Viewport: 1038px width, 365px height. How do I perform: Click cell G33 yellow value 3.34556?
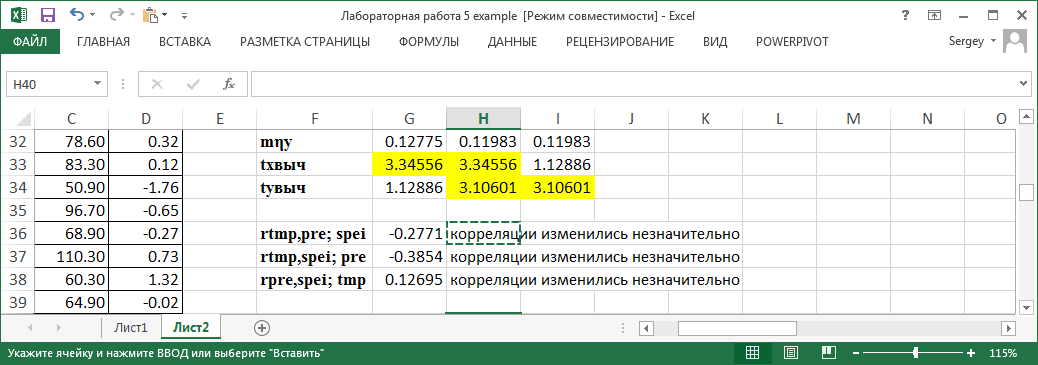coord(409,164)
